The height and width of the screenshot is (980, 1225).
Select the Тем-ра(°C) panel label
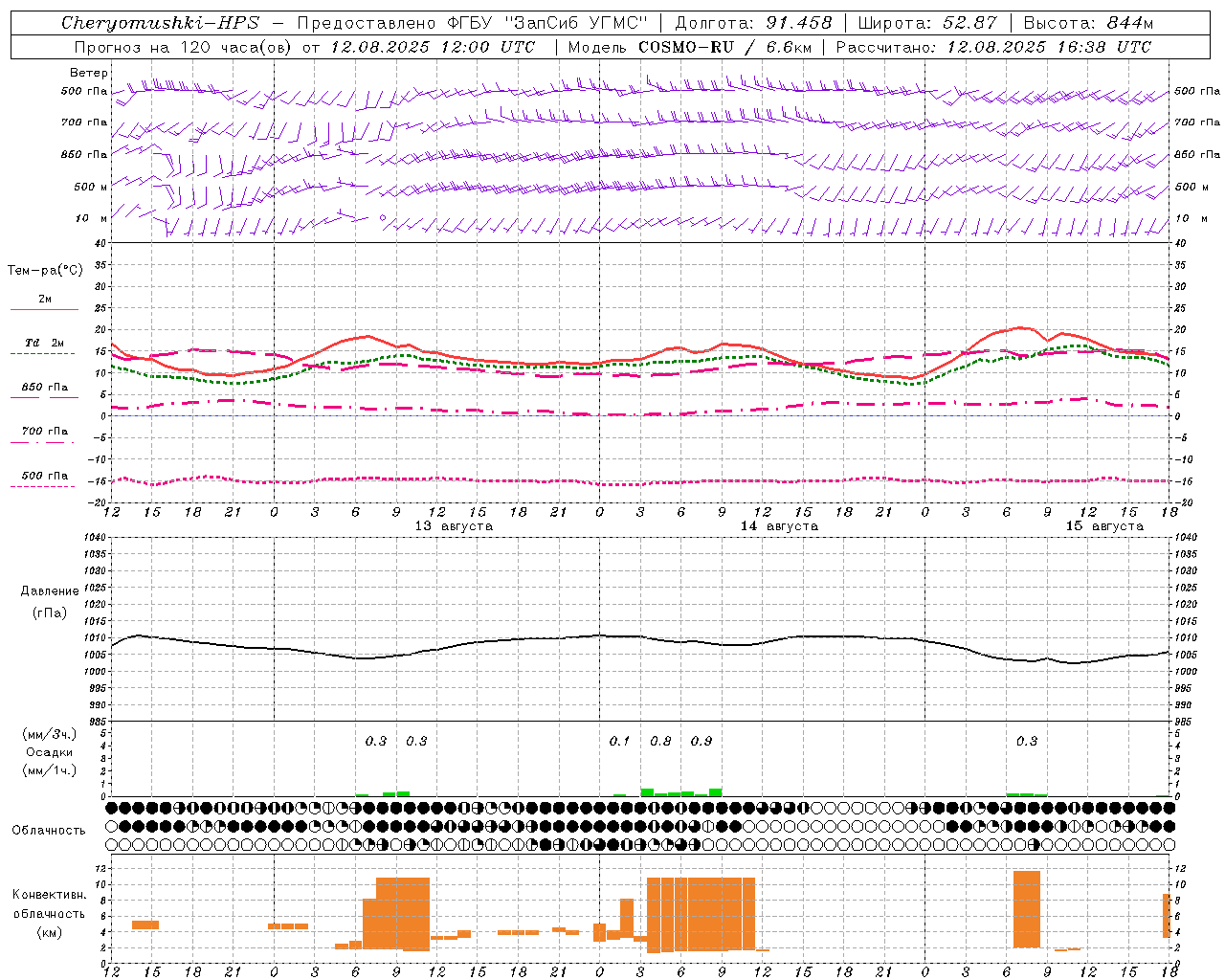[45, 271]
